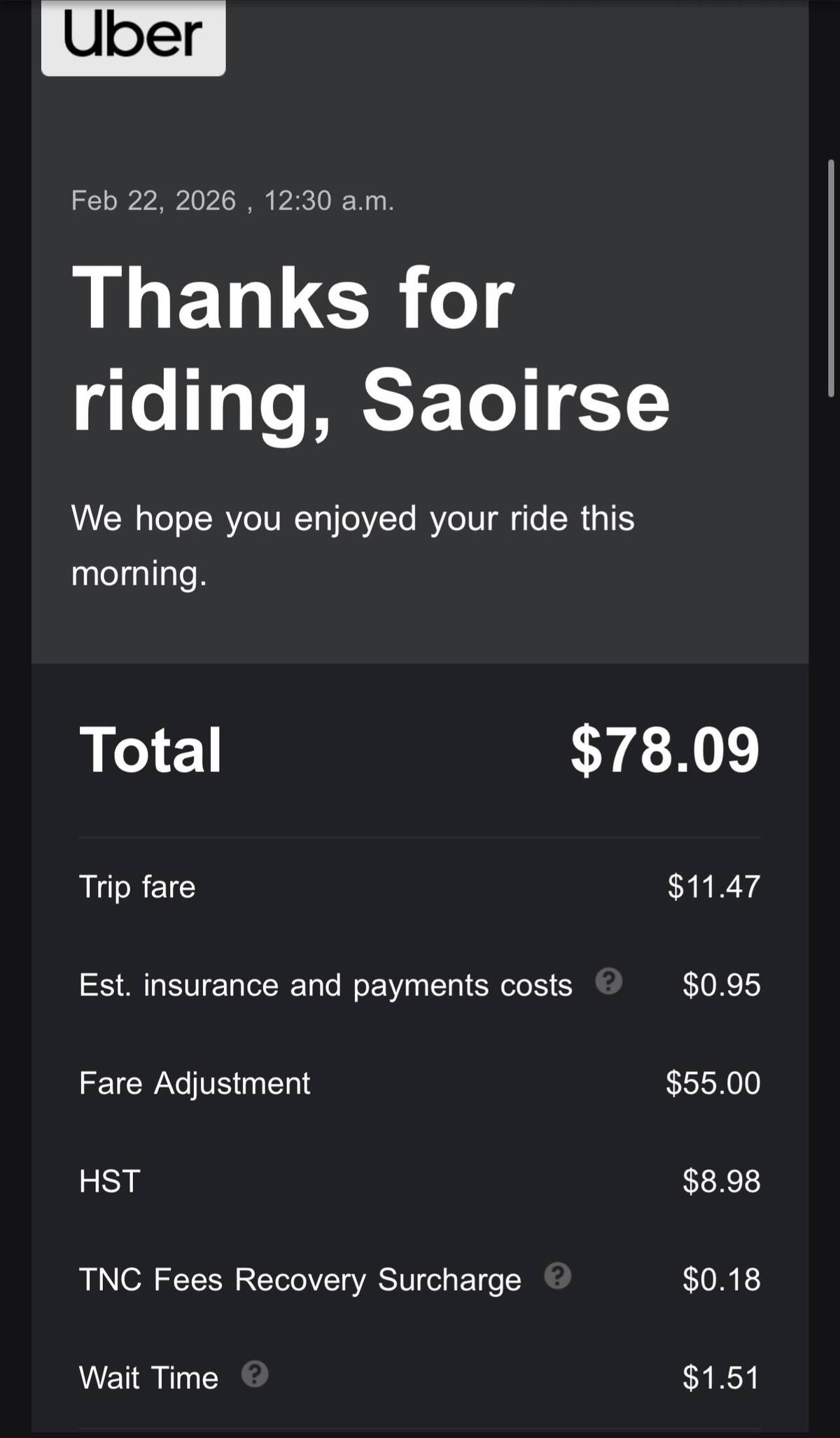Select the $8.98 HST amount
This screenshot has height=1438, width=840.
(721, 1181)
